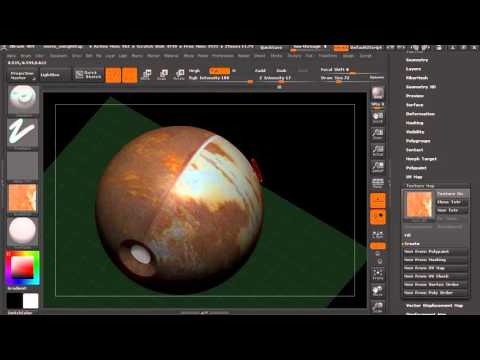Expand the Morph Target subpalette
This screenshot has height=360, width=480.
pos(421,159)
